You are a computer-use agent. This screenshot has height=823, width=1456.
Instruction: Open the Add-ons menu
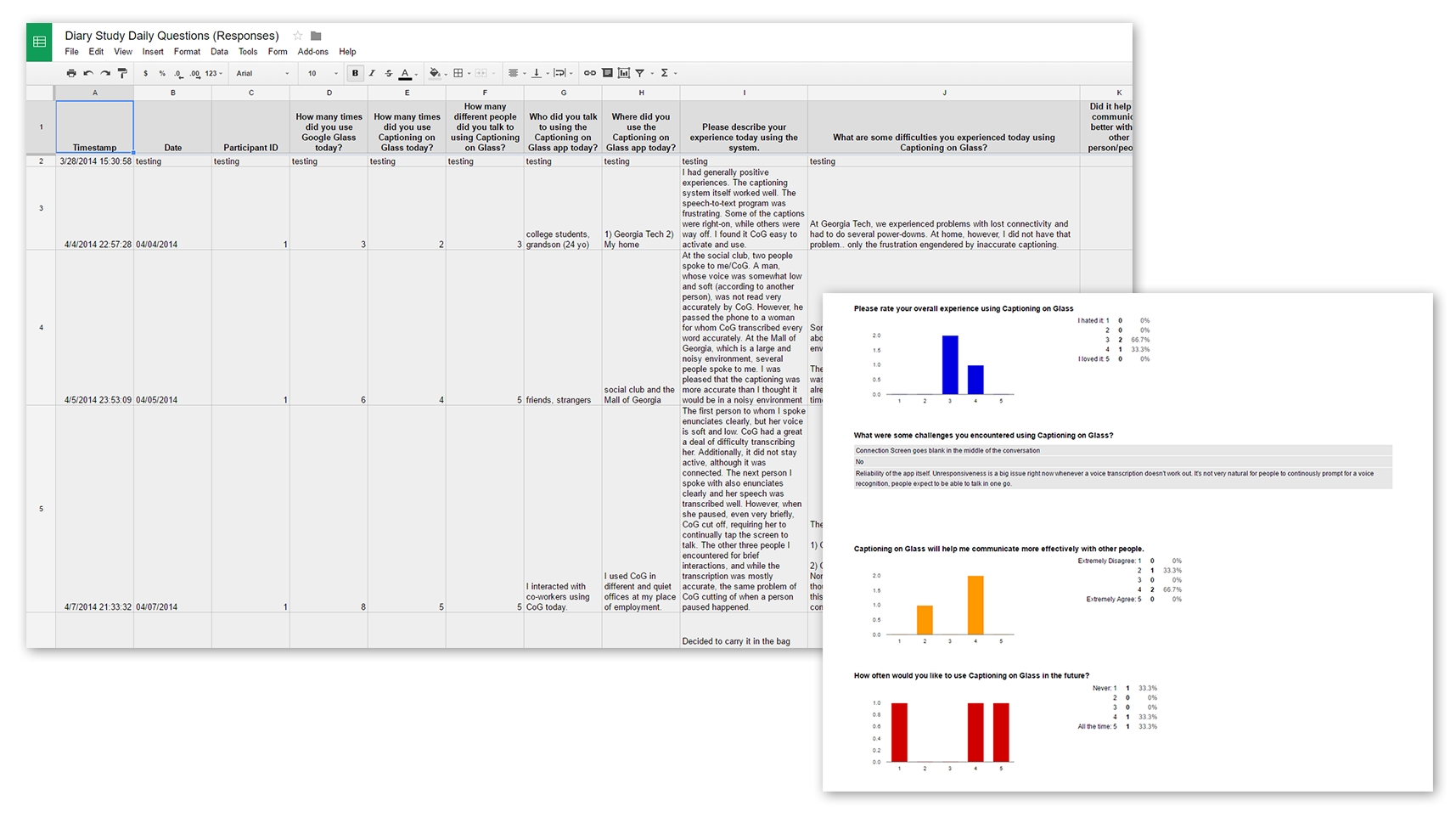(312, 52)
